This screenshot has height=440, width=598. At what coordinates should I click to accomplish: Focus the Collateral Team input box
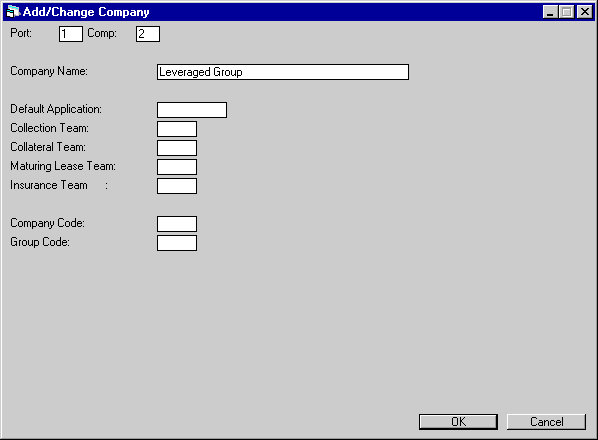tap(177, 148)
